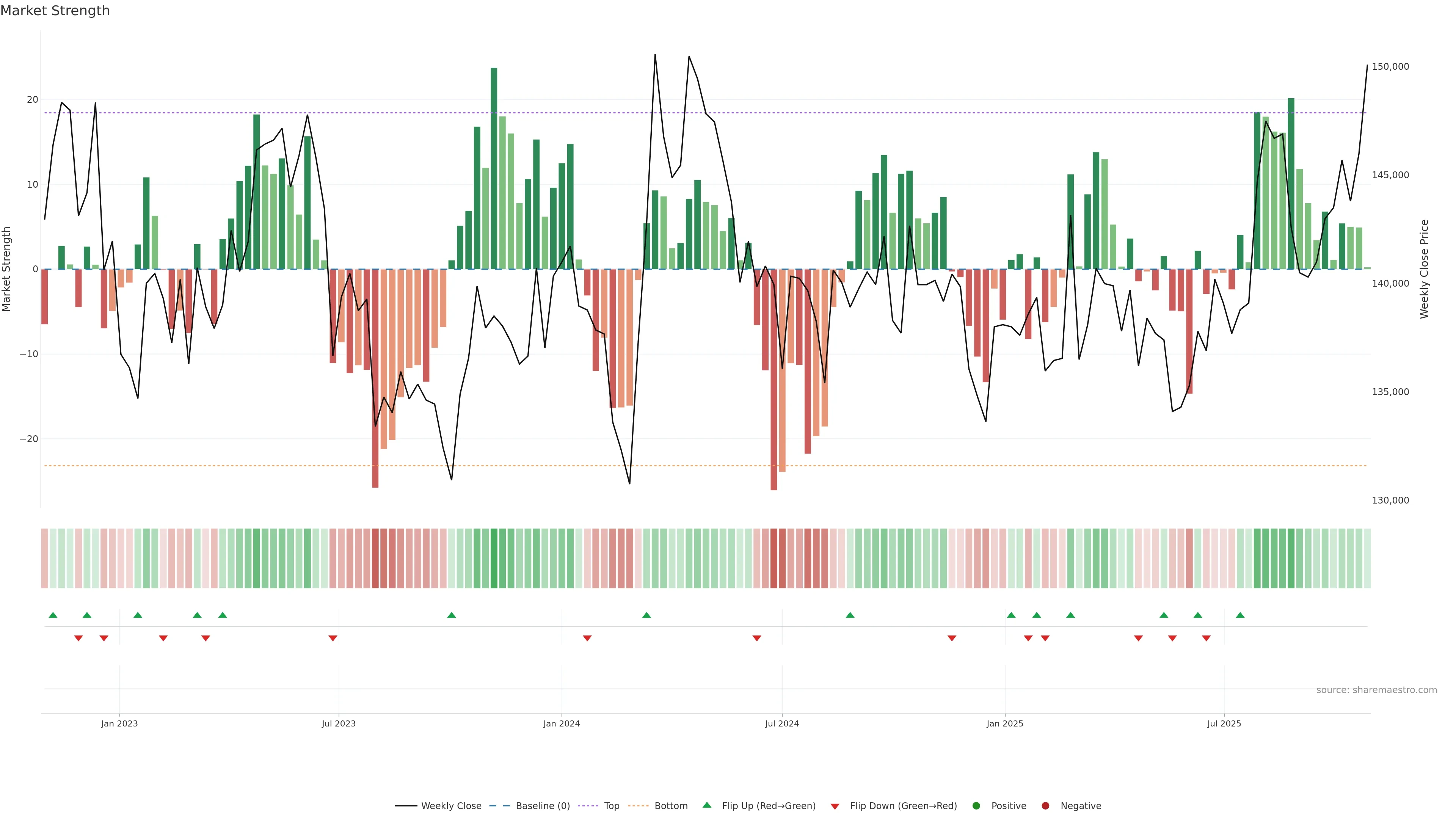The image size is (1456, 819).
Task: Click the only Flip Up marker between Jul 2023 and Jan 2024
Action: 452,615
